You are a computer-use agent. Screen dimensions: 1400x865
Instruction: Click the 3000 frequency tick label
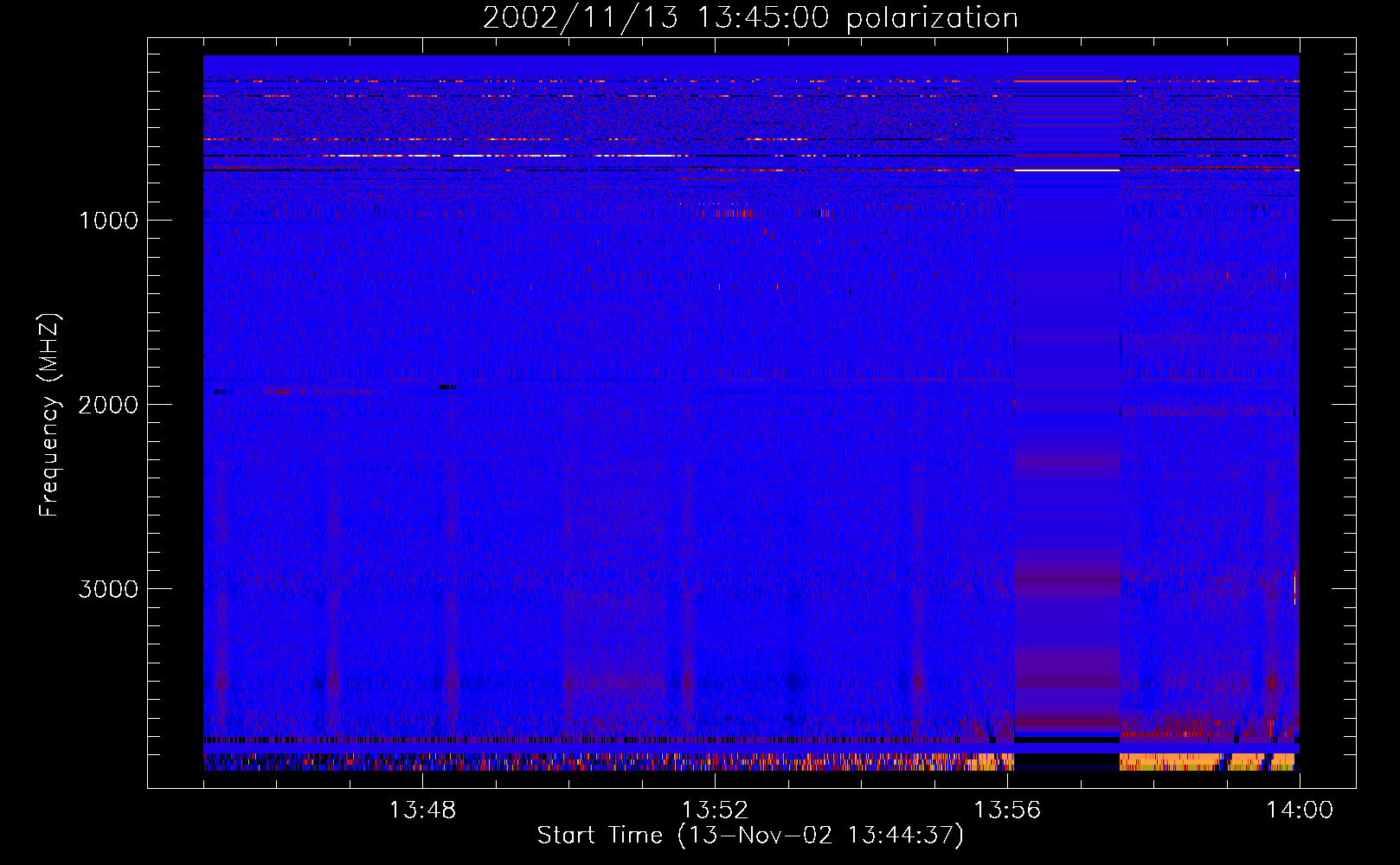(108, 589)
